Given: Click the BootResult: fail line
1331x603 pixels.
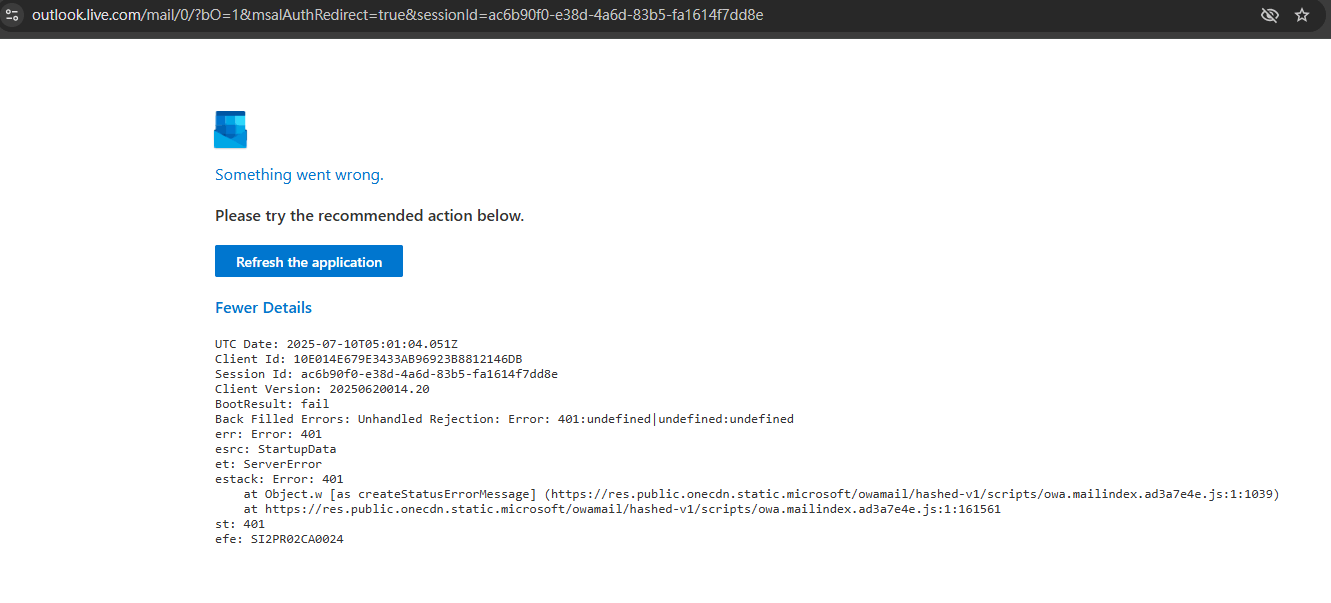Looking at the screenshot, I should point(272,404).
